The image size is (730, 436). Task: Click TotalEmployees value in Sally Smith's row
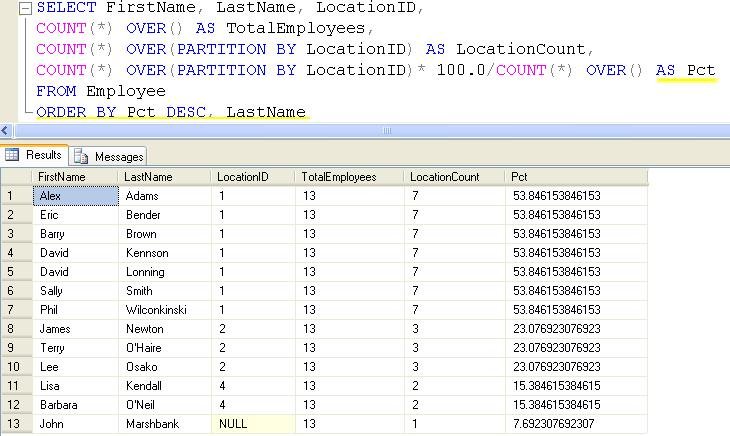point(350,291)
